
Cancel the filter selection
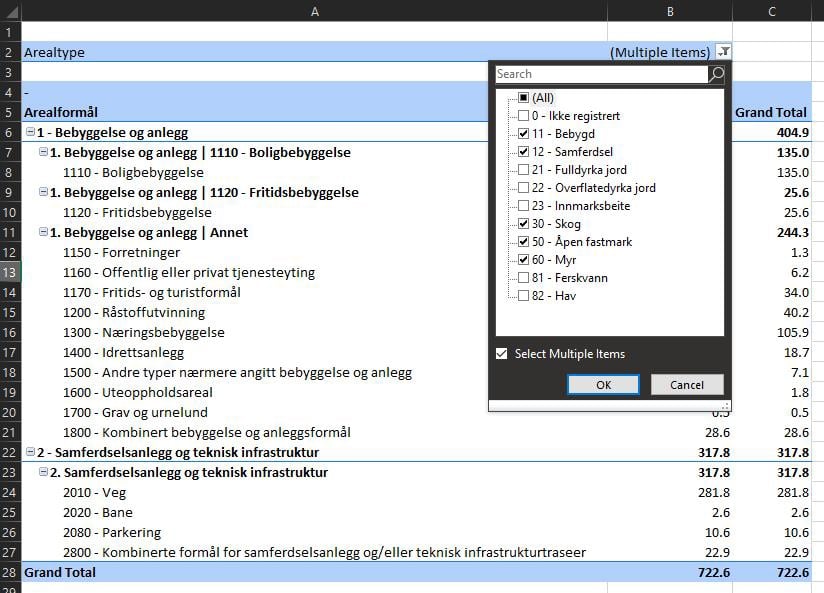tap(687, 385)
